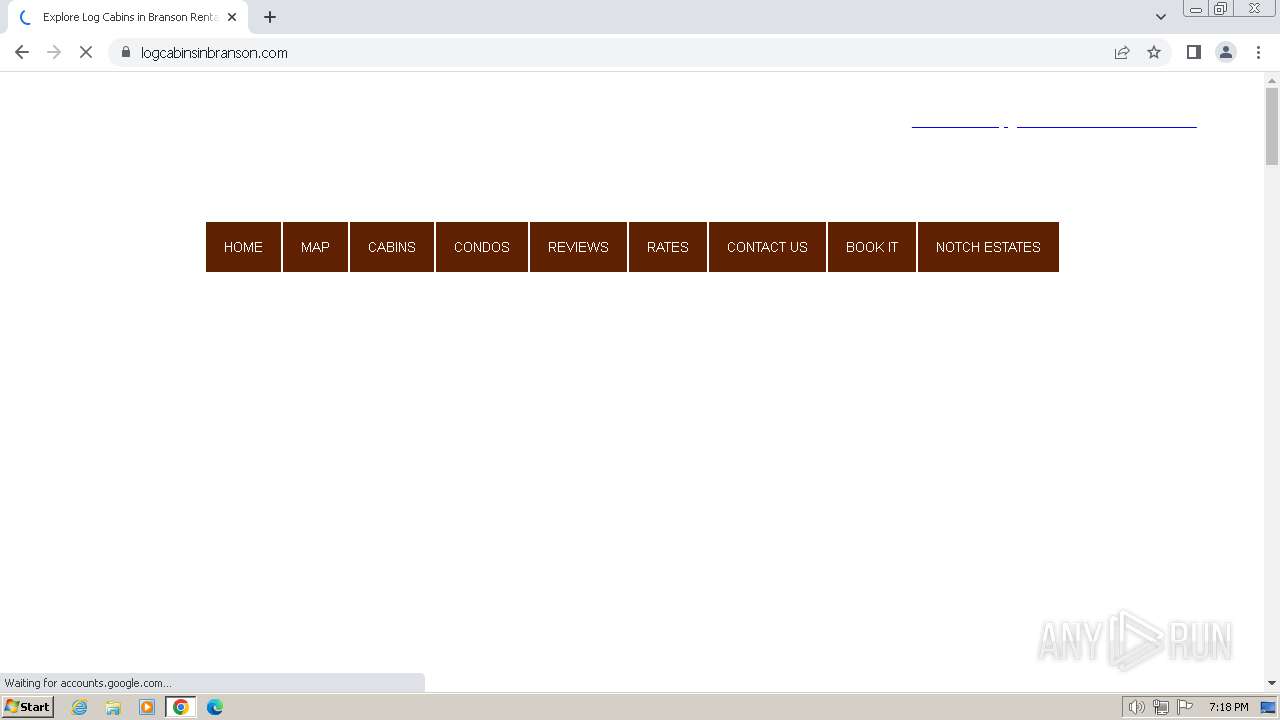Open the MAP page
This screenshot has height=720, width=1280.
coord(315,247)
